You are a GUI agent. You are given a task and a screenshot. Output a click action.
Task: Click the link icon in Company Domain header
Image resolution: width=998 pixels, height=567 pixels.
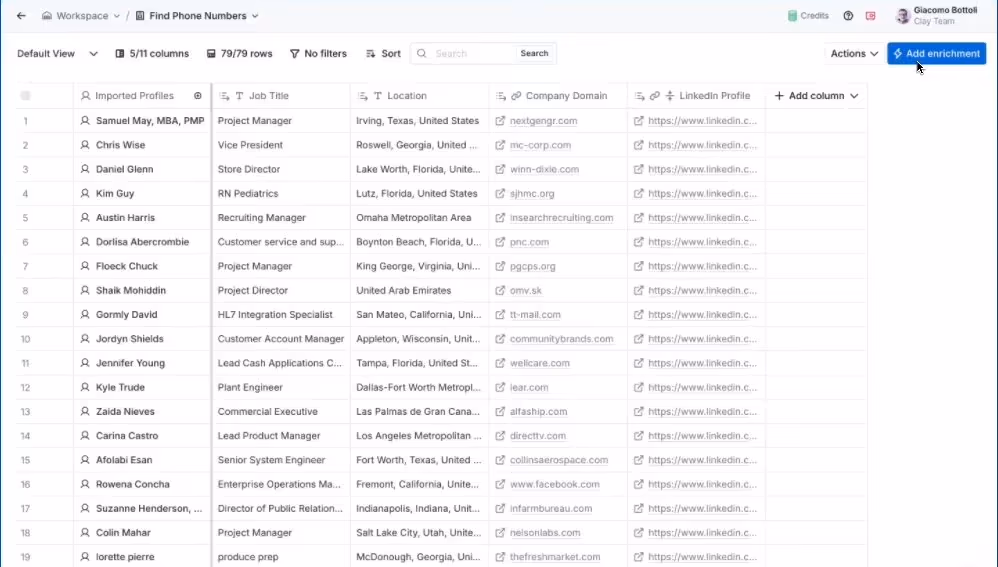[x=516, y=95]
